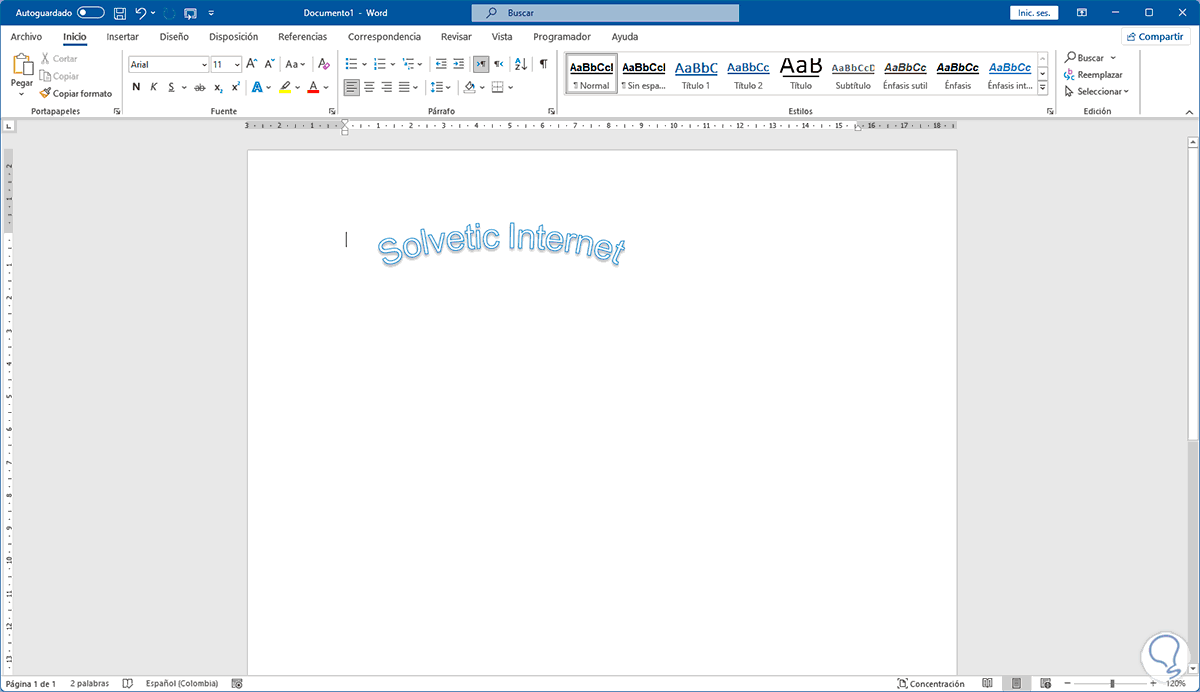Set left-to-right text direction

point(481,64)
